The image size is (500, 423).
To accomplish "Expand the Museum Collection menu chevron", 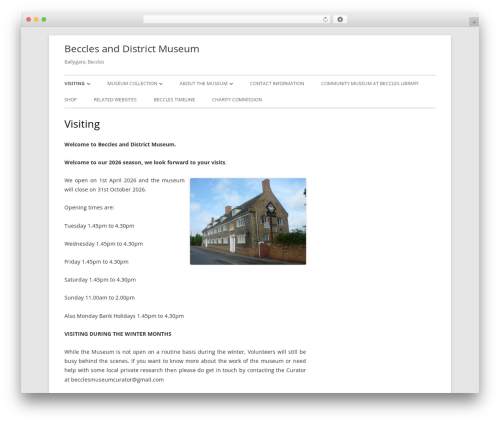I will (x=161, y=84).
